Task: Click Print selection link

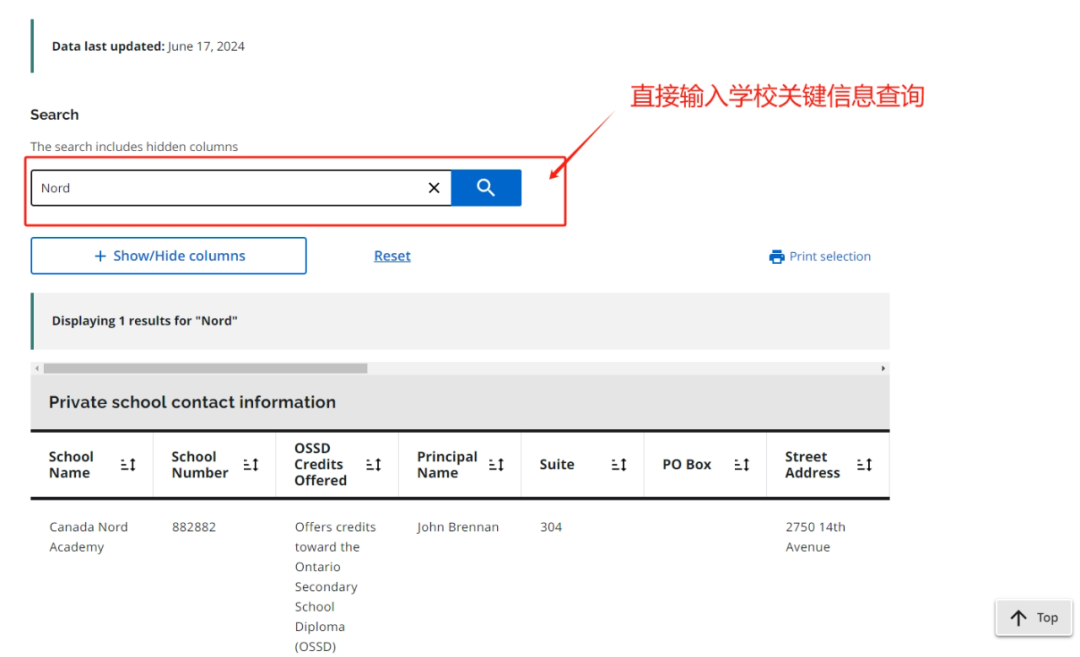Action: [829, 256]
